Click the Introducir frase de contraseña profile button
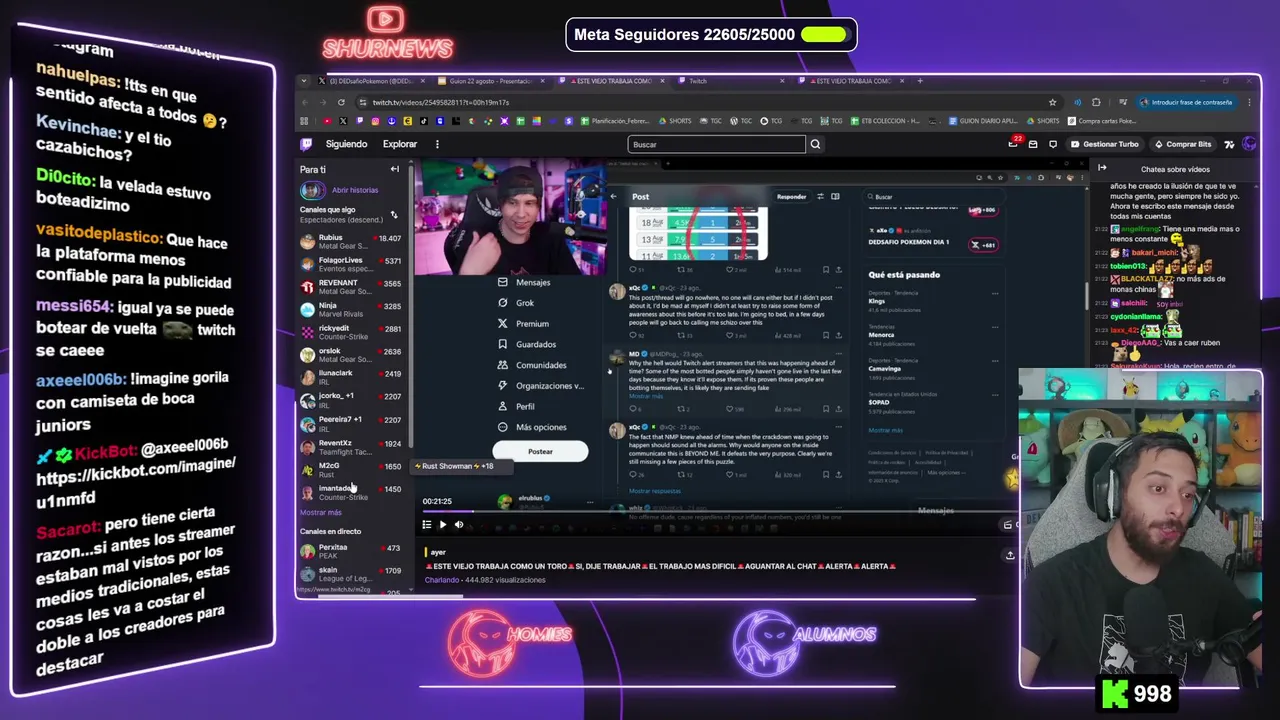The width and height of the screenshot is (1280, 720). coord(1185,102)
